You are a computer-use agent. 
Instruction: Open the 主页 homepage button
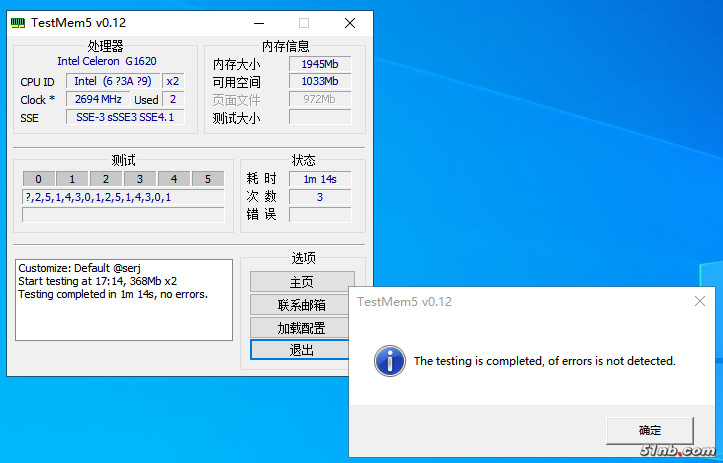point(302,282)
